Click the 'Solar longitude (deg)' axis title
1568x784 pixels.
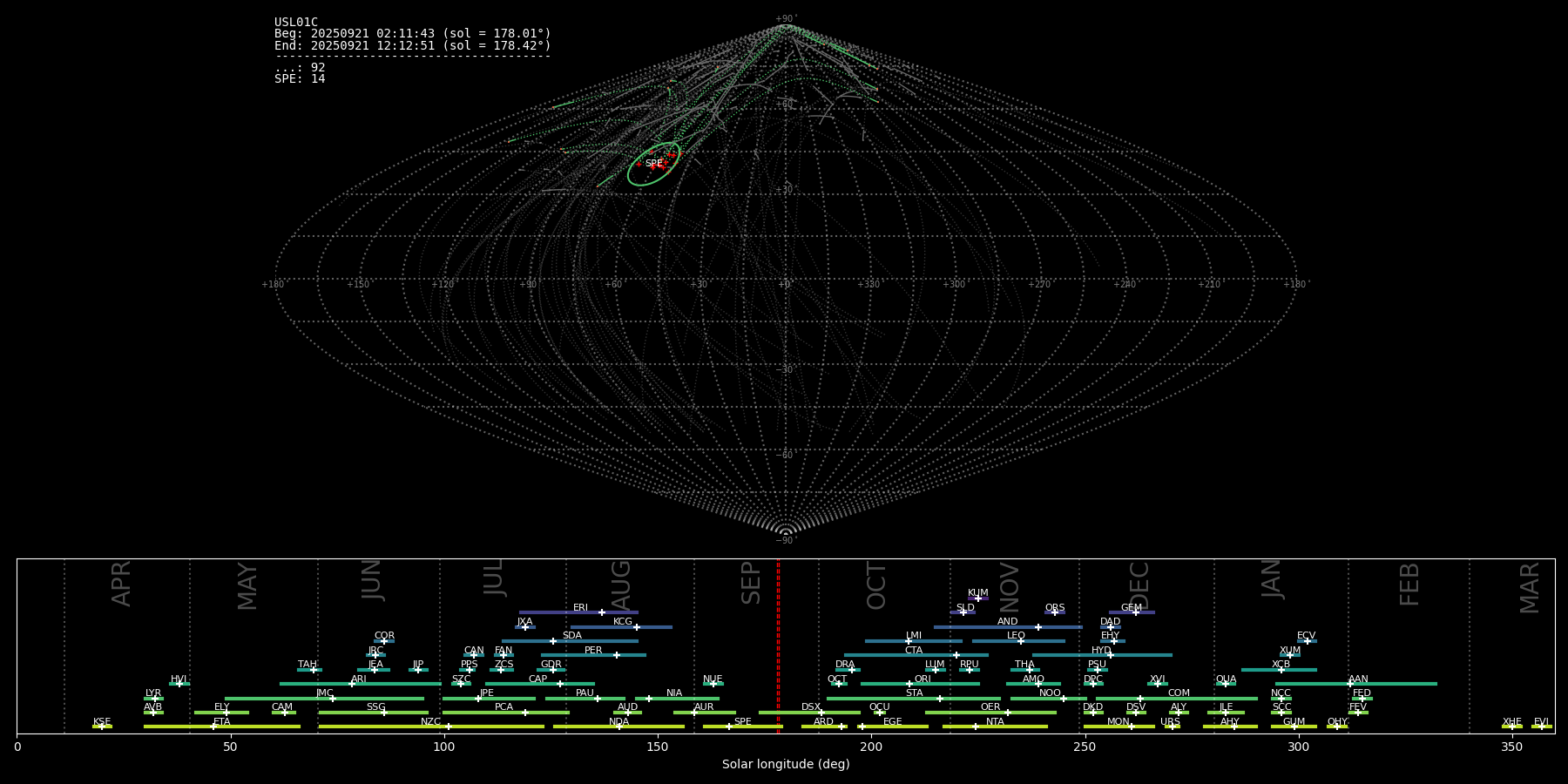786,765
